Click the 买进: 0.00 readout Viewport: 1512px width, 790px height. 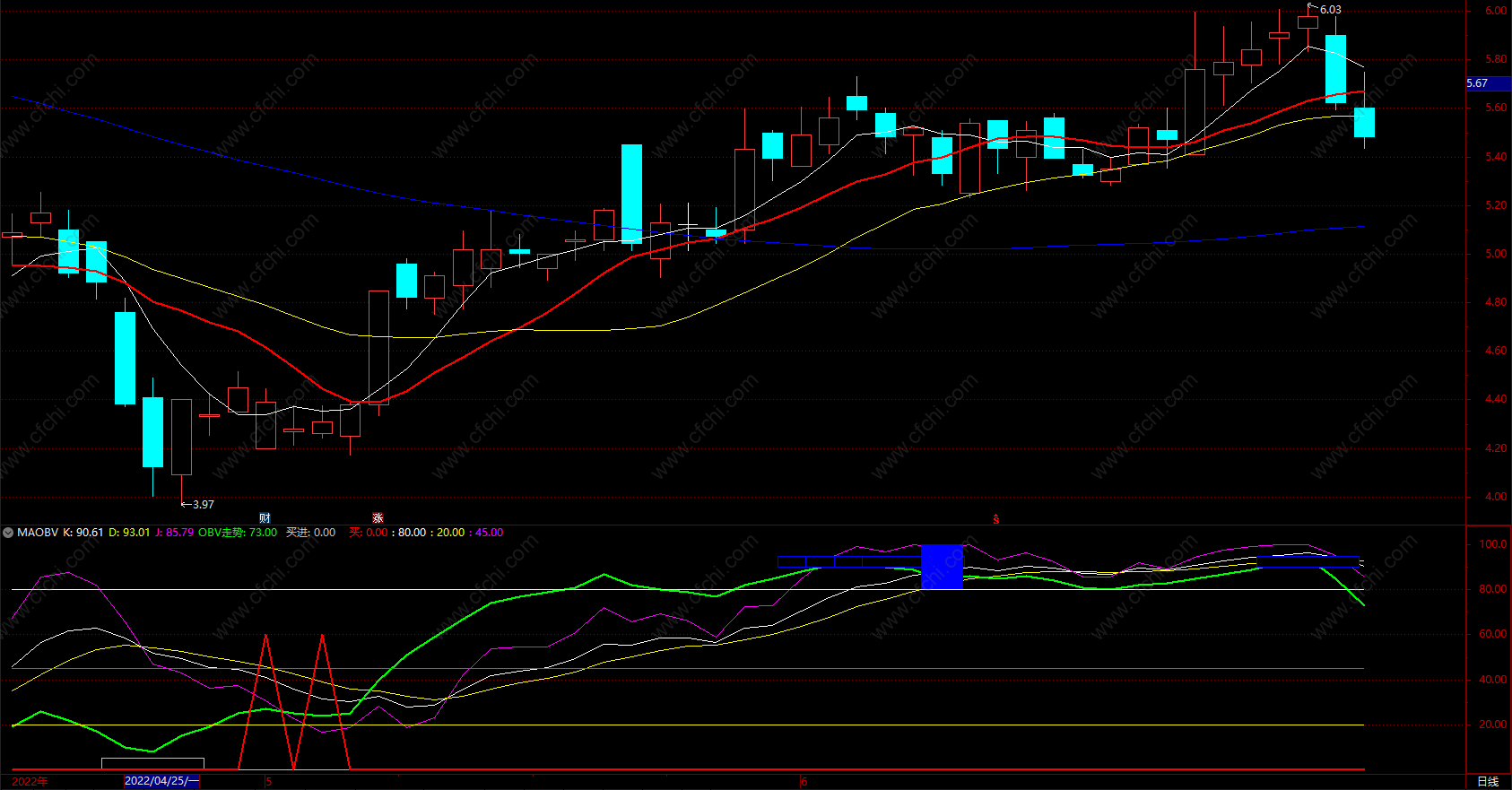coord(310,533)
